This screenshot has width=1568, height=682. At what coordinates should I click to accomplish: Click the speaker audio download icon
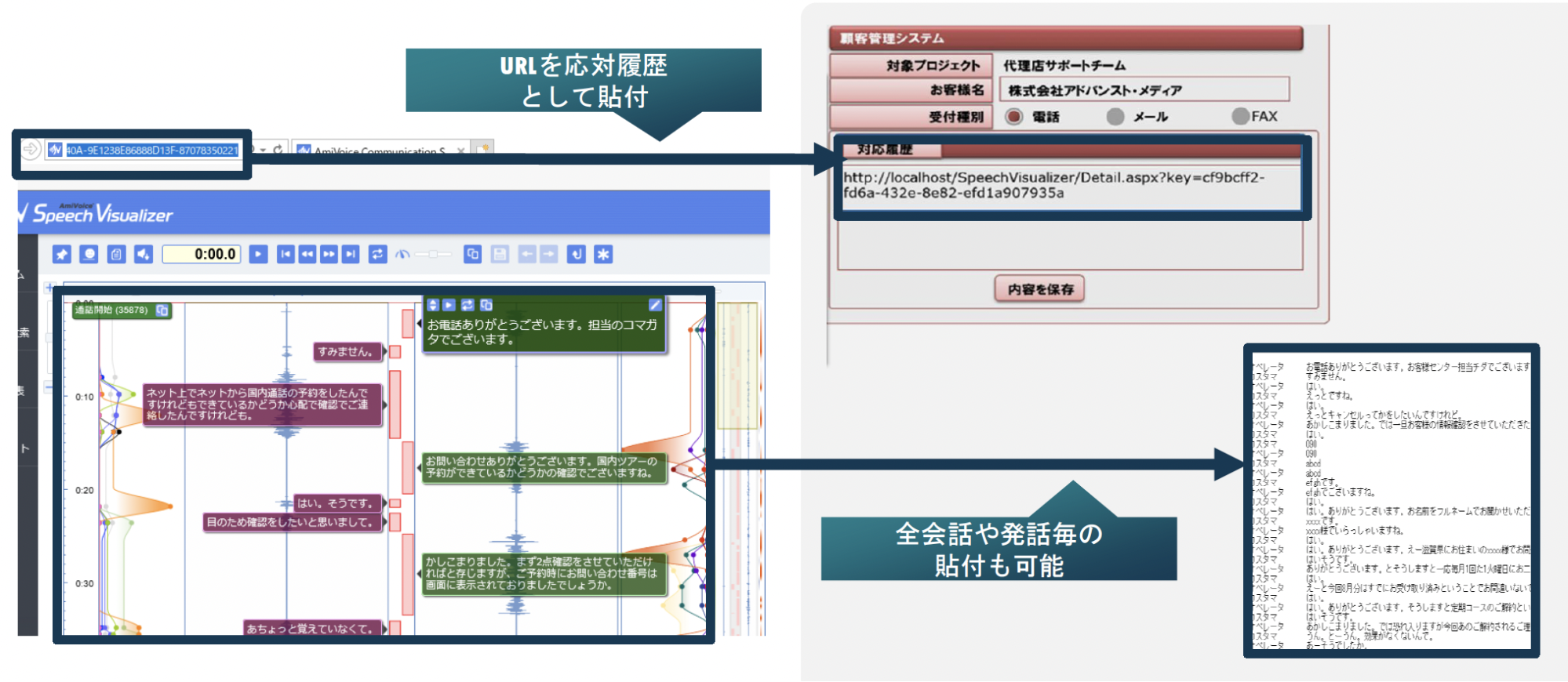144,254
